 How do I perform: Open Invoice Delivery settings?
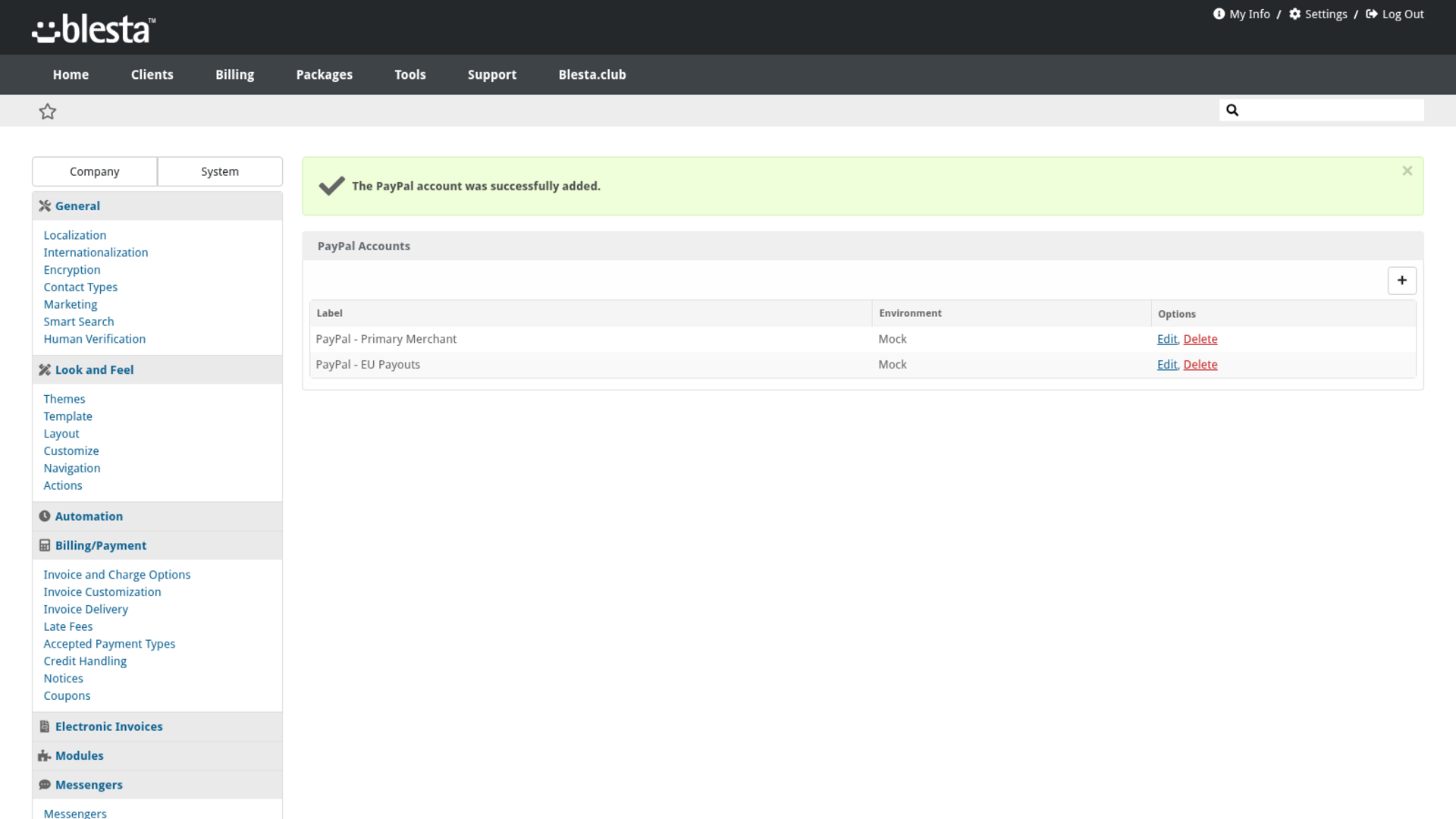[86, 610]
